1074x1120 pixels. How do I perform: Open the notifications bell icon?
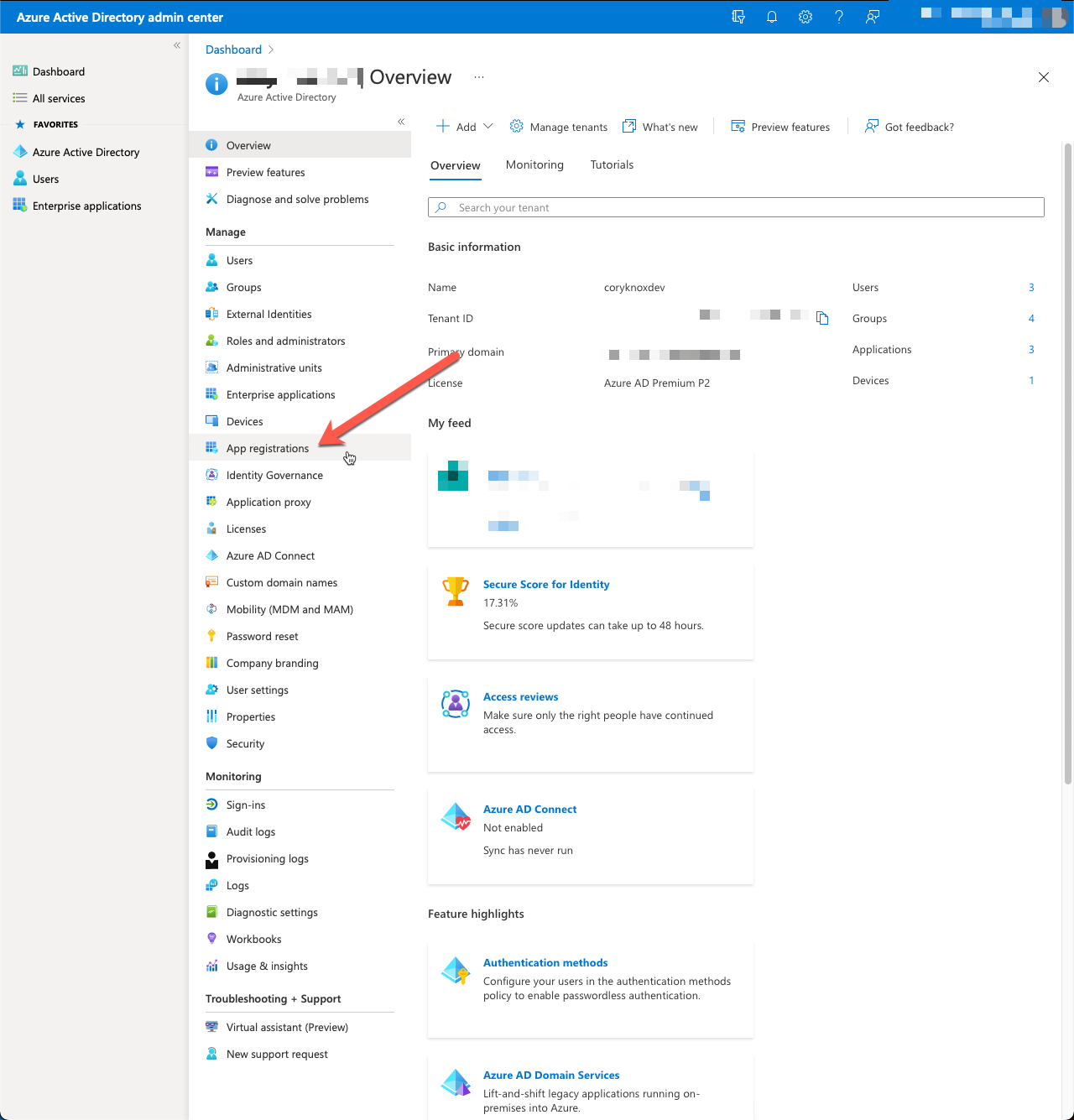(772, 17)
